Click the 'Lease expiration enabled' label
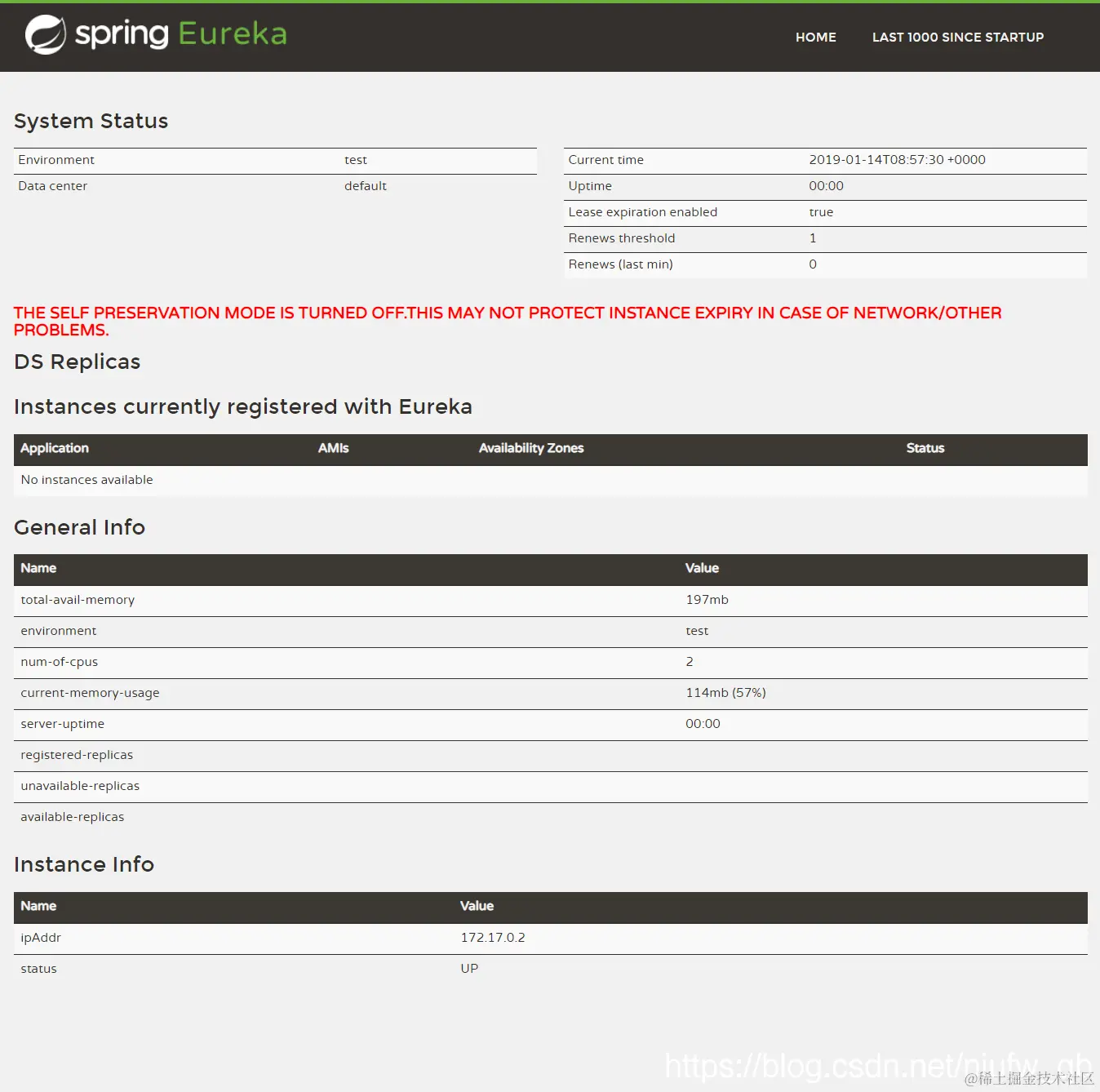Screen dimensions: 1100x1092 (643, 212)
